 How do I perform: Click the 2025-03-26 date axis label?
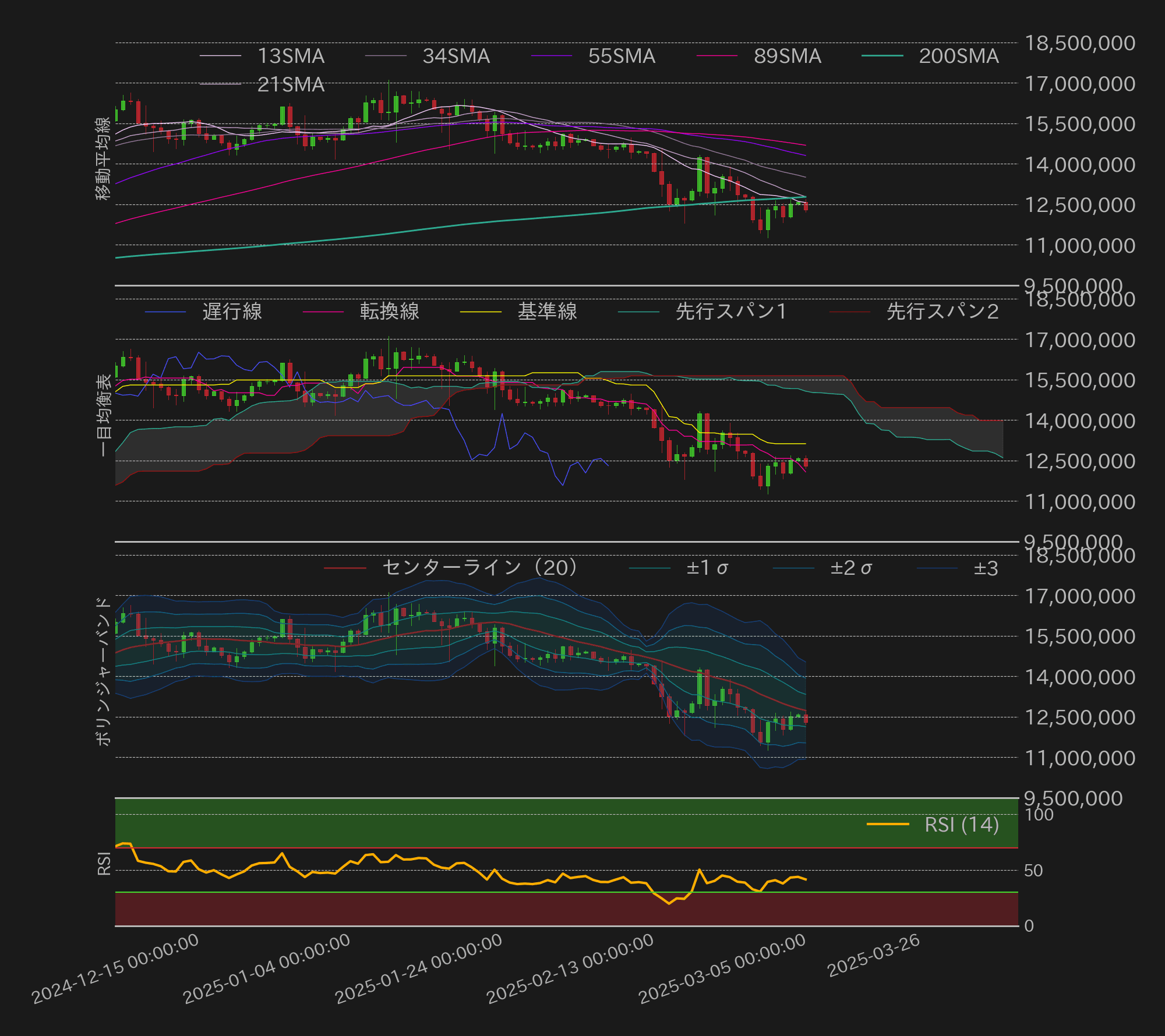click(873, 956)
